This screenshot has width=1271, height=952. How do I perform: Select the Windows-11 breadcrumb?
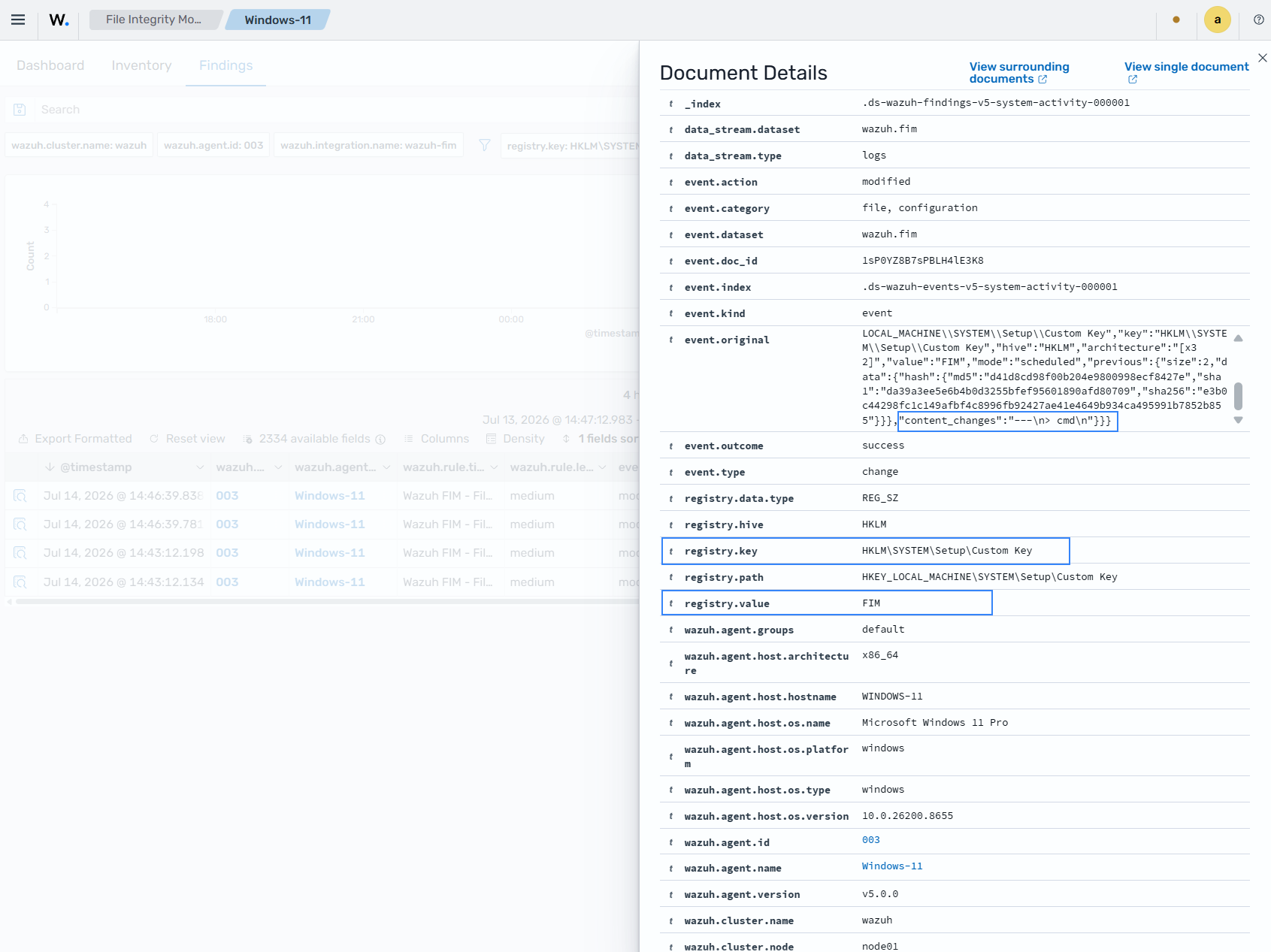[x=277, y=20]
